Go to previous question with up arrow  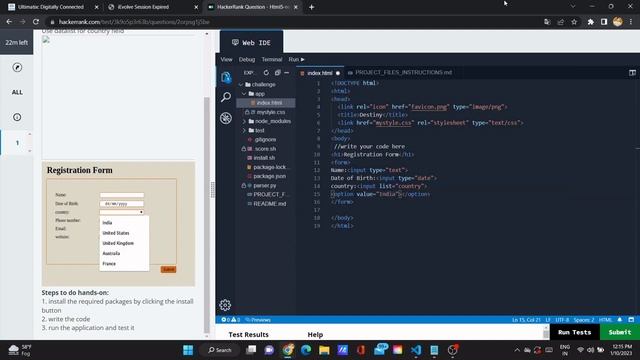coord(29,134)
